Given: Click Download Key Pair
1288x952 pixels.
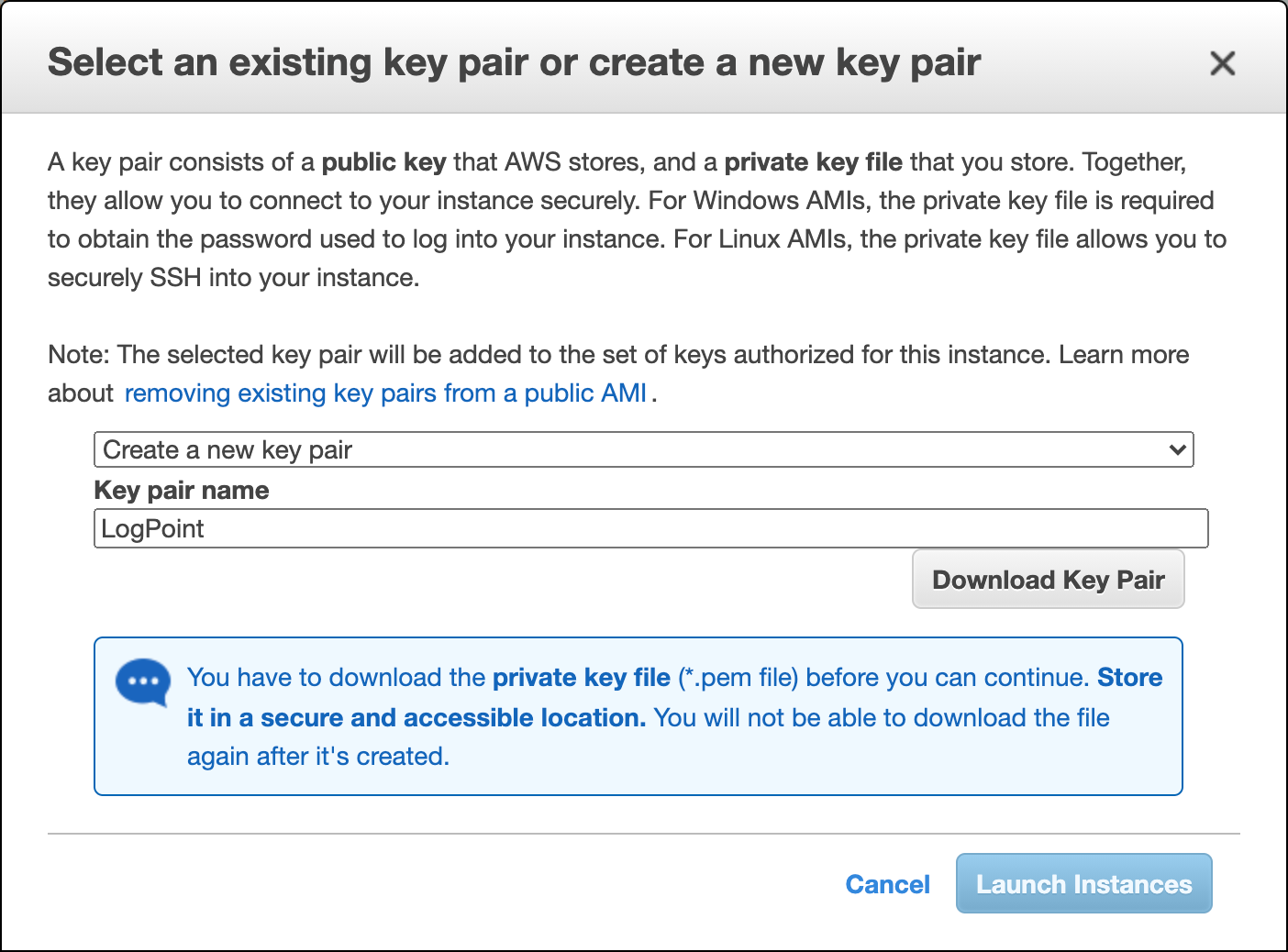Looking at the screenshot, I should point(1048,579).
